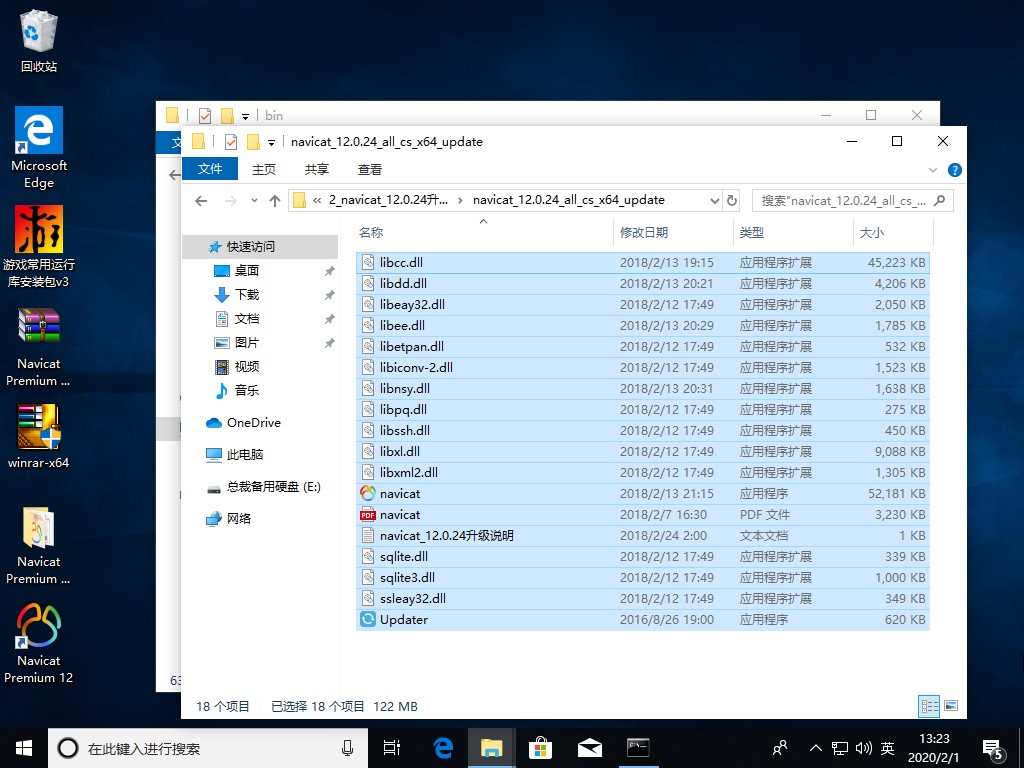
Task: Click the taskbar search box
Action: (x=208, y=748)
